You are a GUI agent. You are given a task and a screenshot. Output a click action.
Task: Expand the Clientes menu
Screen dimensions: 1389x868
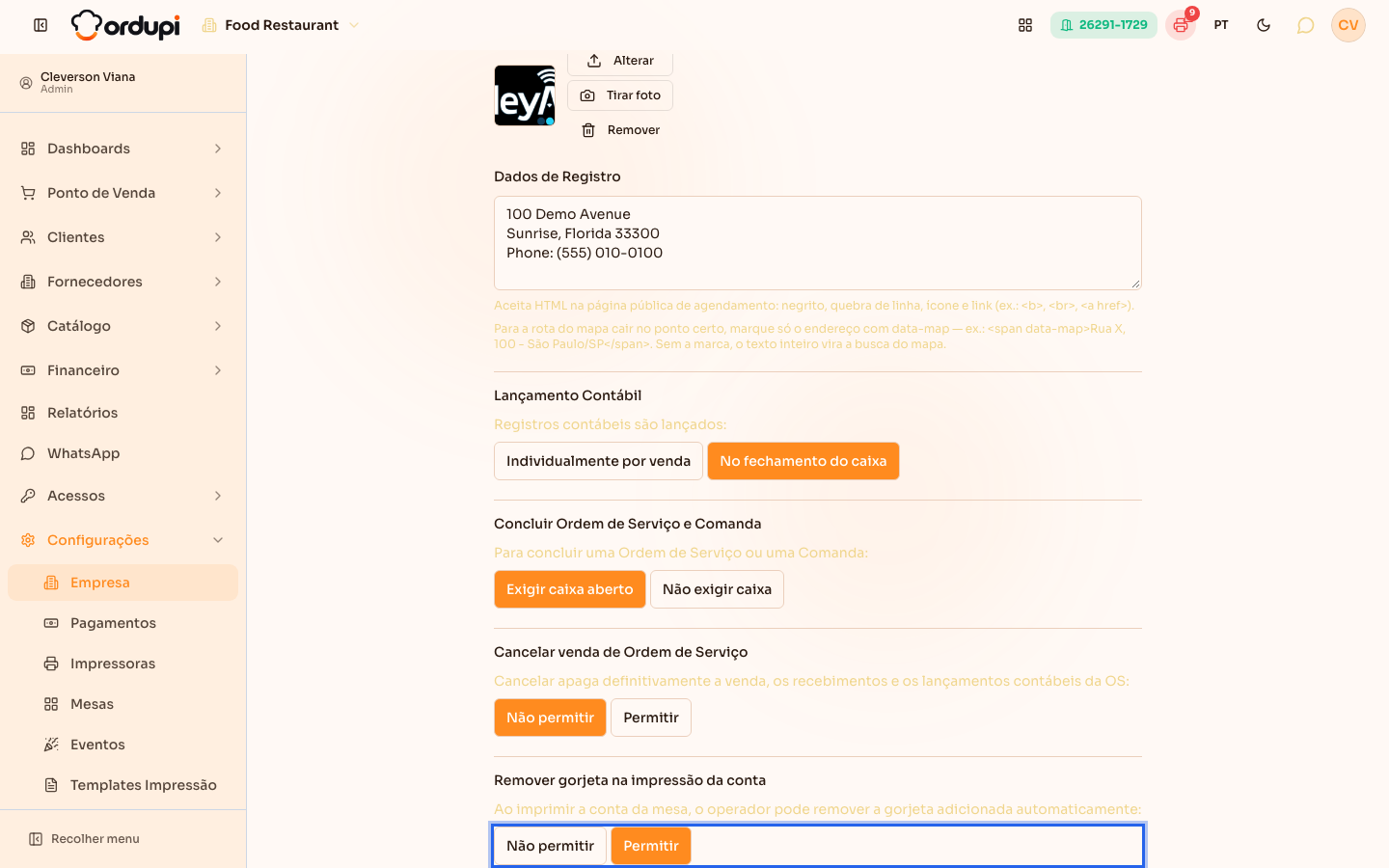(123, 237)
